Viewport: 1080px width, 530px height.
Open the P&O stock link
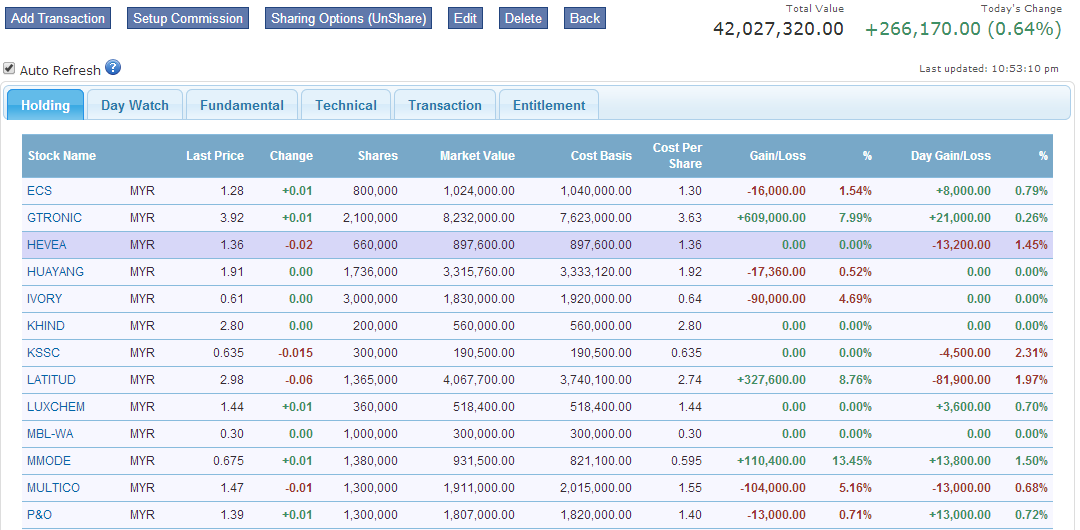click(39, 515)
